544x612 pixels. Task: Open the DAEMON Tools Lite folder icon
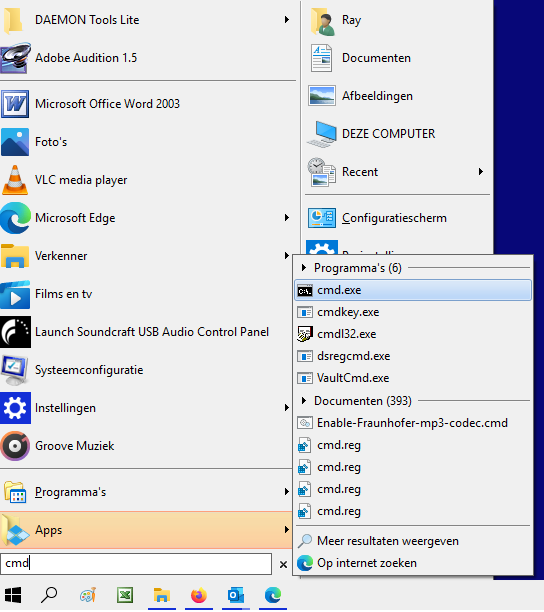coord(14,20)
